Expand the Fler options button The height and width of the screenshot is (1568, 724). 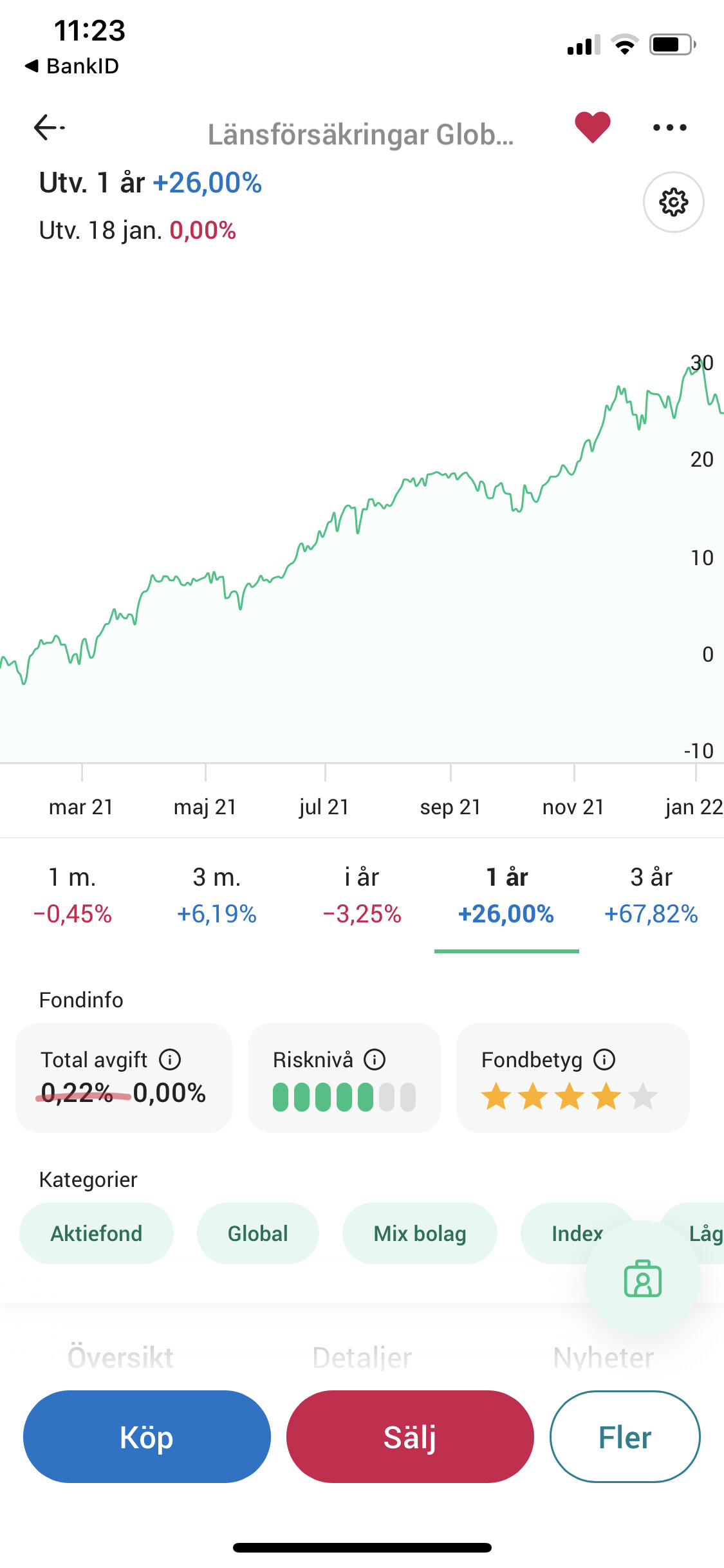click(x=624, y=1437)
